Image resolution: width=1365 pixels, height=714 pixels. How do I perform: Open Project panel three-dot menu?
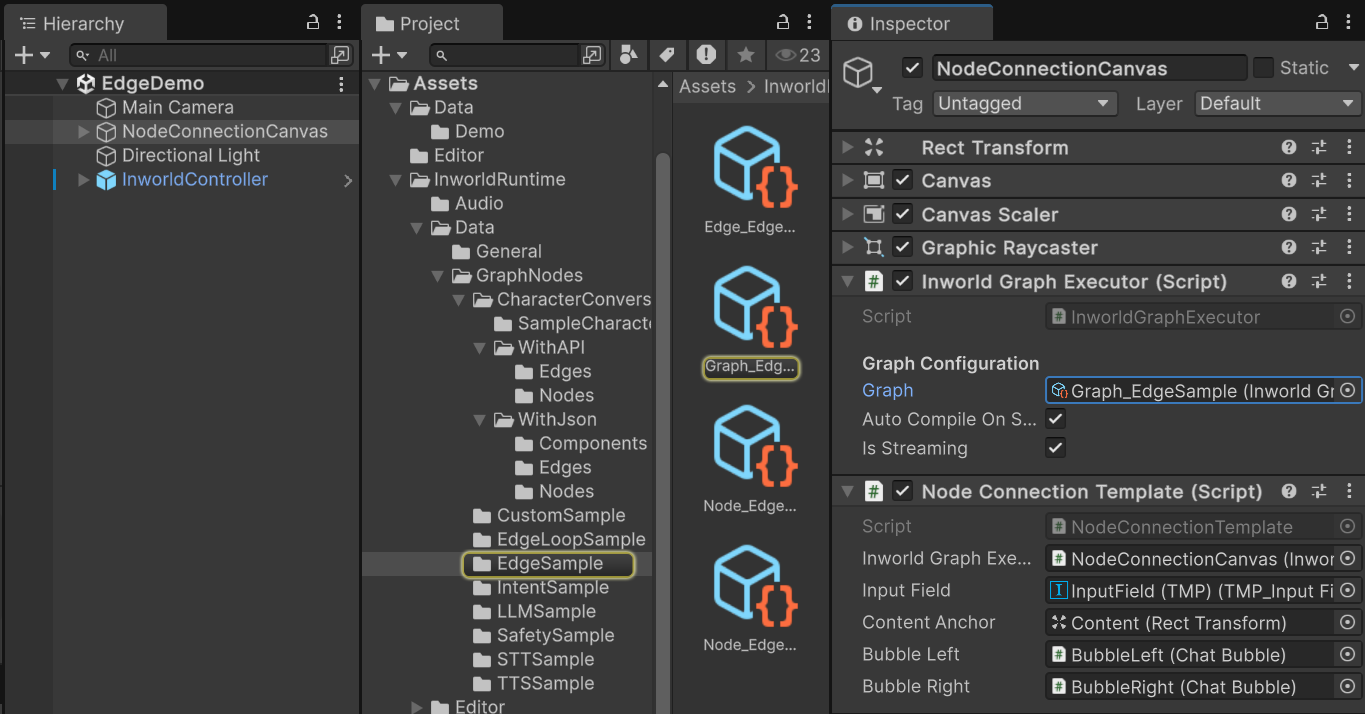(810, 22)
